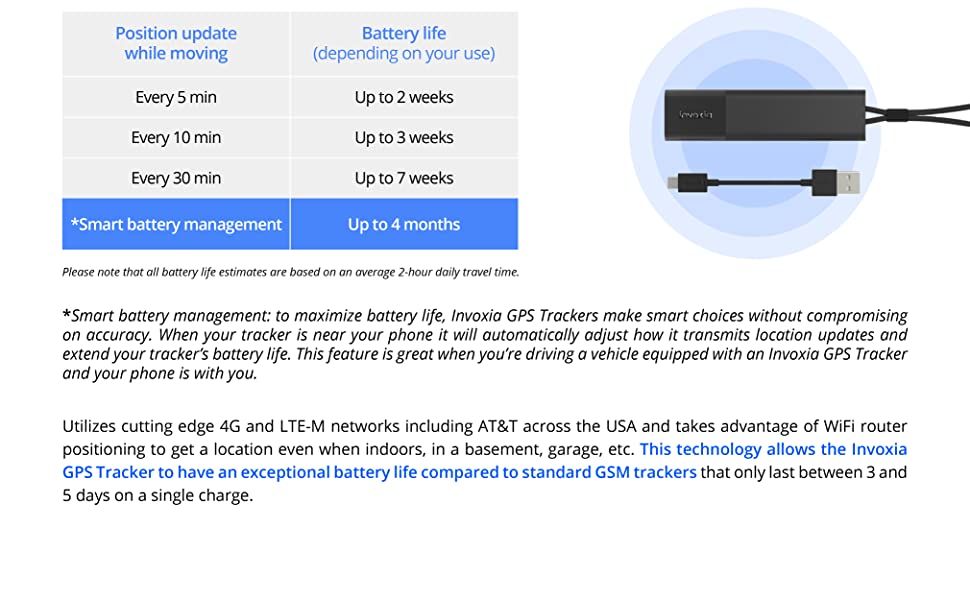Click the Invoxia GPS tracker device image
970x600 pixels.
765,115
